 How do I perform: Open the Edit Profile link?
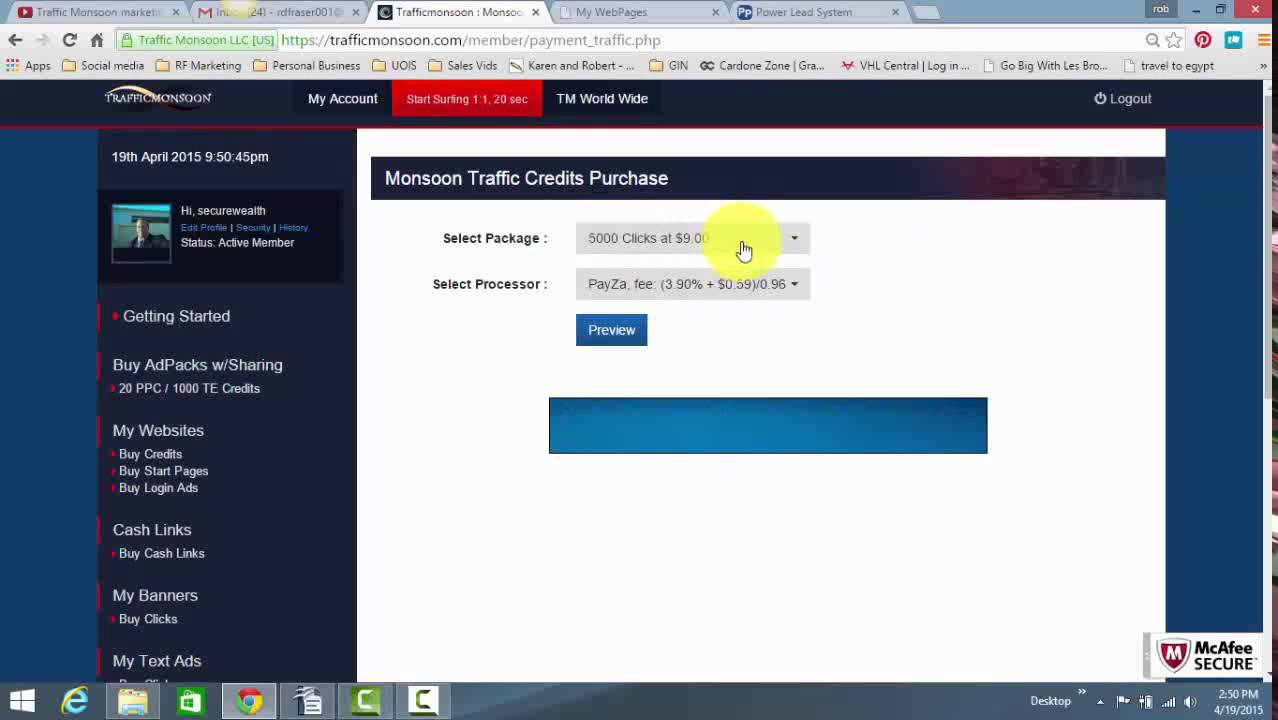click(204, 228)
